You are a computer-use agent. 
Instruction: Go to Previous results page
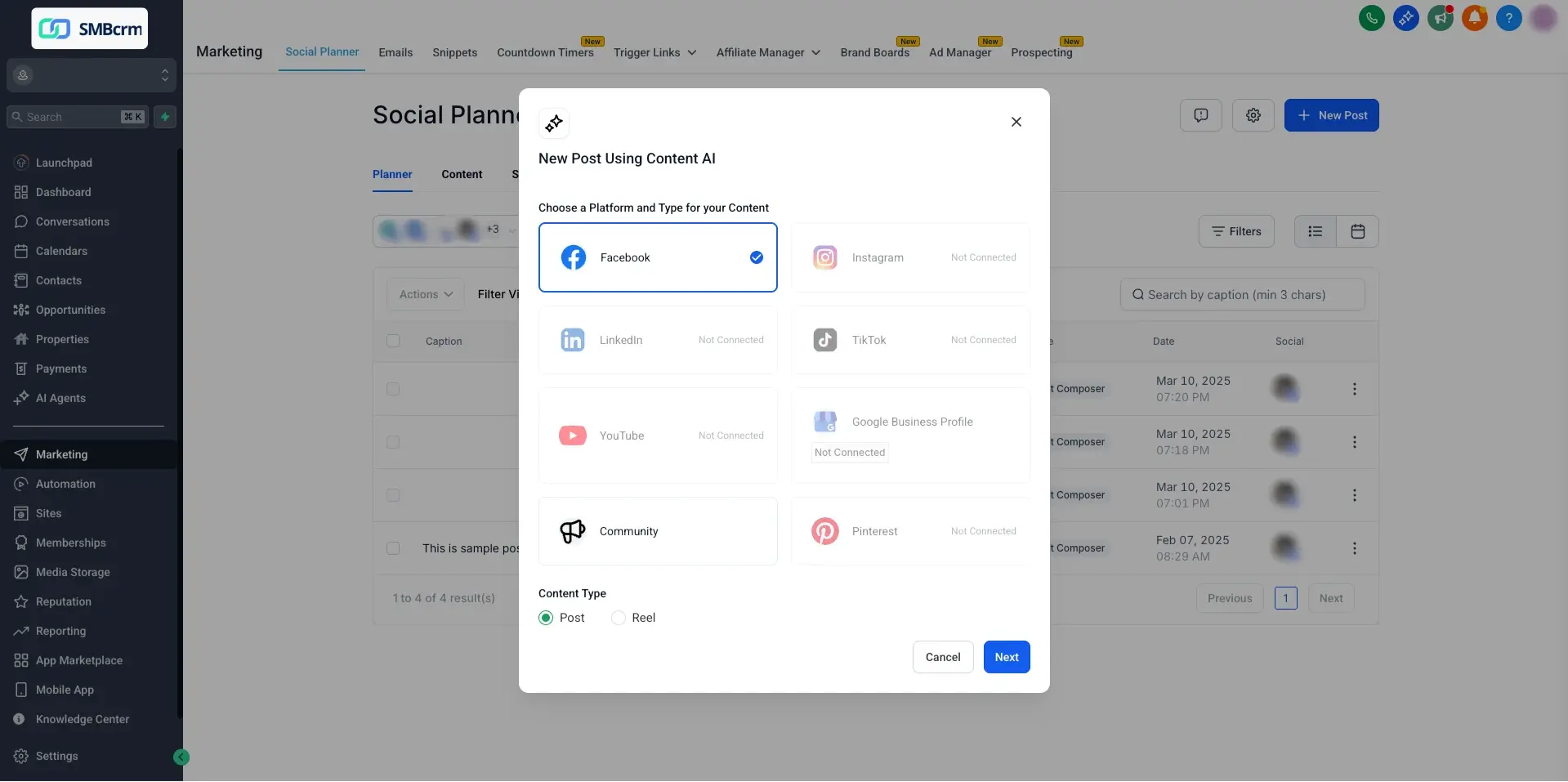click(1229, 598)
